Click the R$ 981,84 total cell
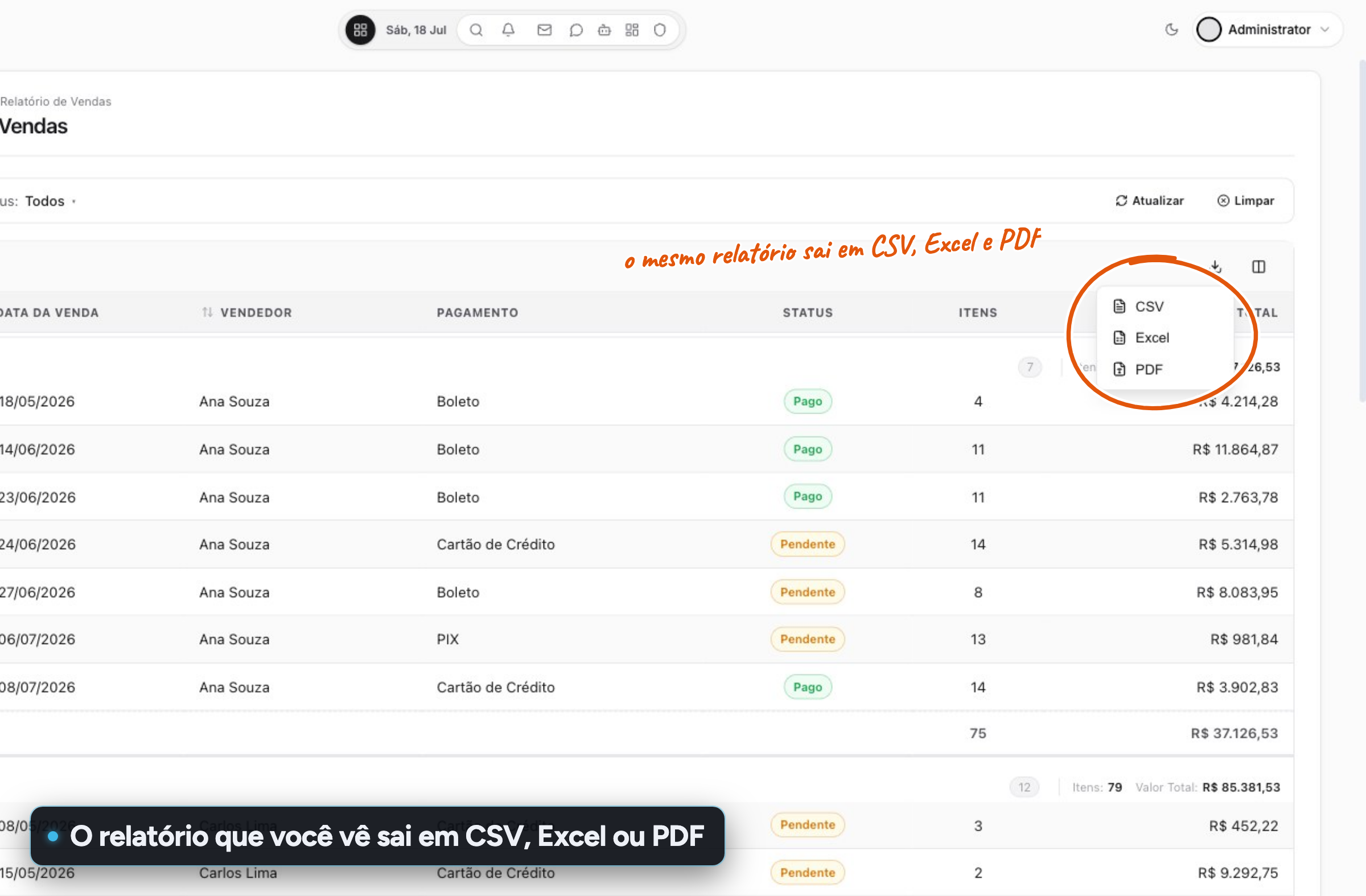The image size is (1366, 896). point(1244,639)
